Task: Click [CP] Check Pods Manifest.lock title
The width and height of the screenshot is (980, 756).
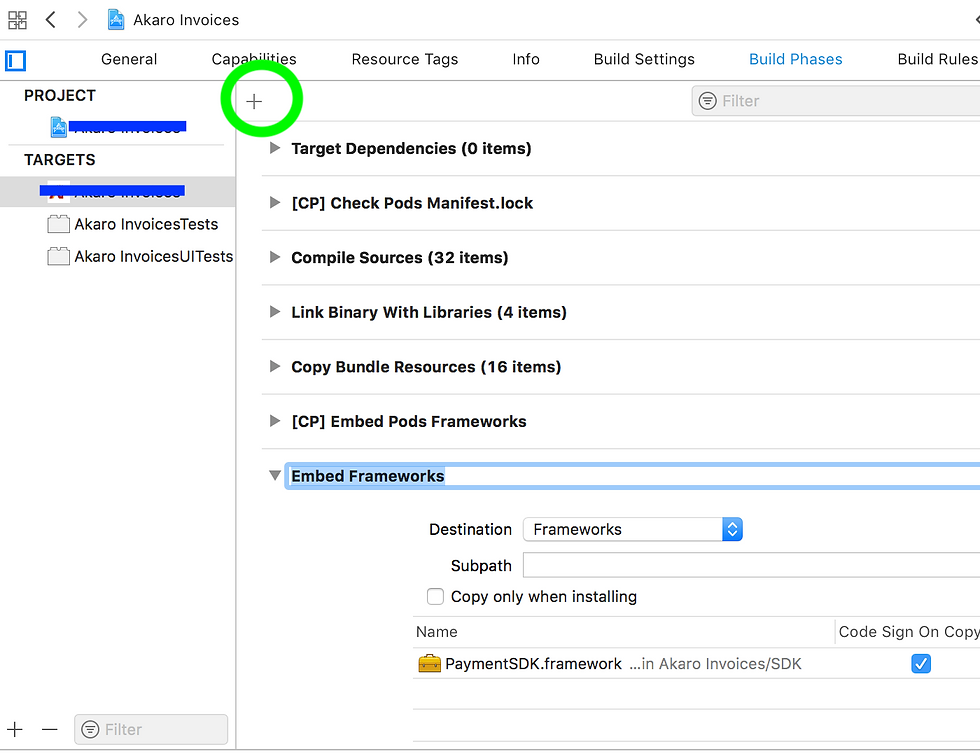Action: point(412,203)
